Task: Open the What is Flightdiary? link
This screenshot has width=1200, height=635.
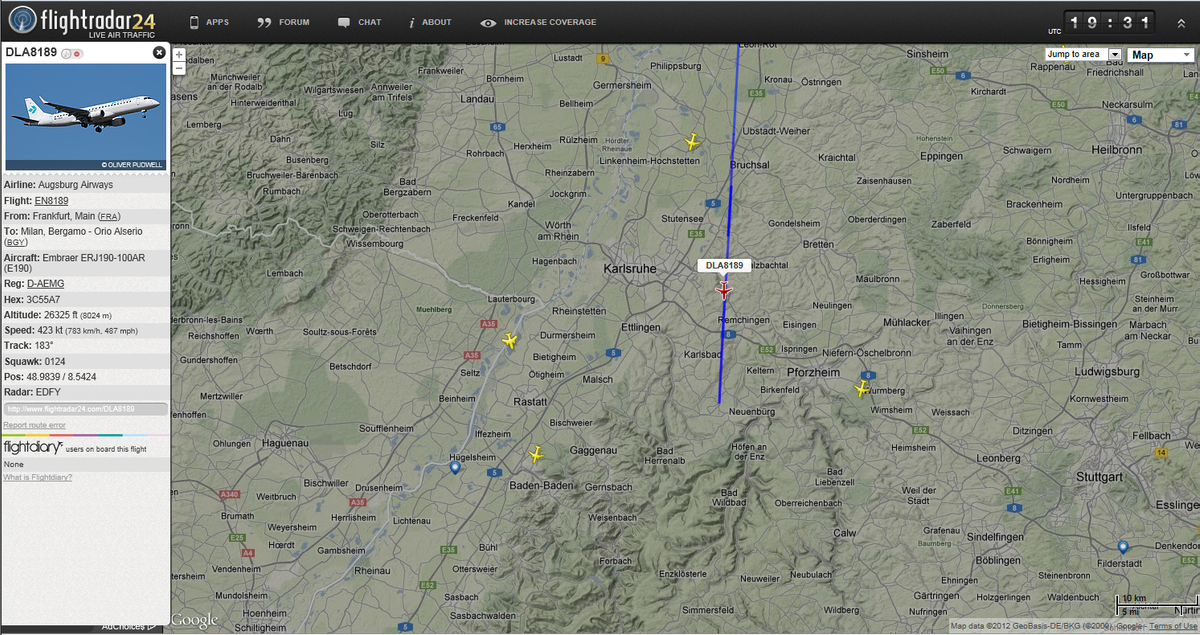Action: click(38, 477)
